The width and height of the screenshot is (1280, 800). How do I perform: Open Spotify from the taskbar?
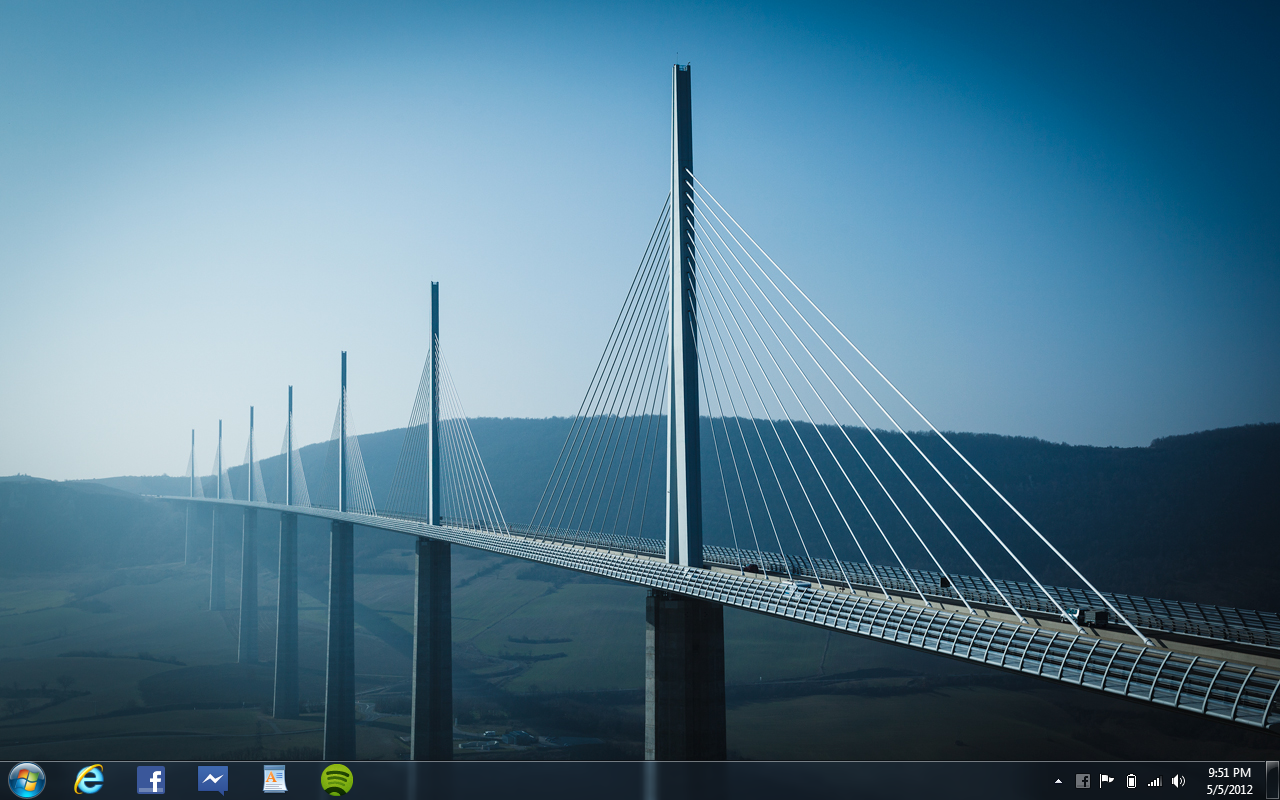click(x=337, y=780)
